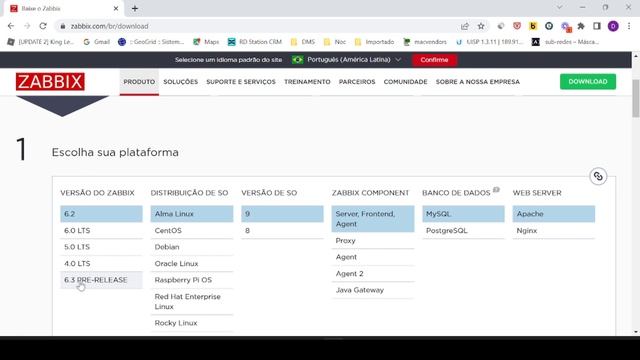640x360 pixels.
Task: Select 6.3 PRE-RELEASE version
Action: (101, 280)
